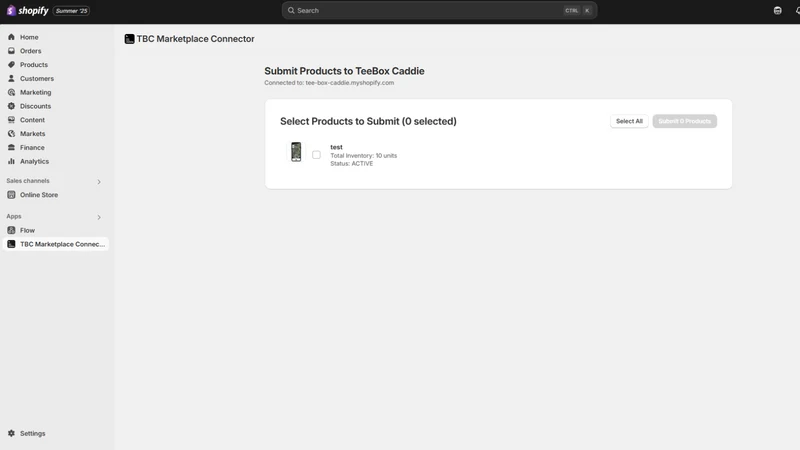Image resolution: width=800 pixels, height=450 pixels.
Task: Focus the Search field in the top bar
Action: [x=439, y=10]
